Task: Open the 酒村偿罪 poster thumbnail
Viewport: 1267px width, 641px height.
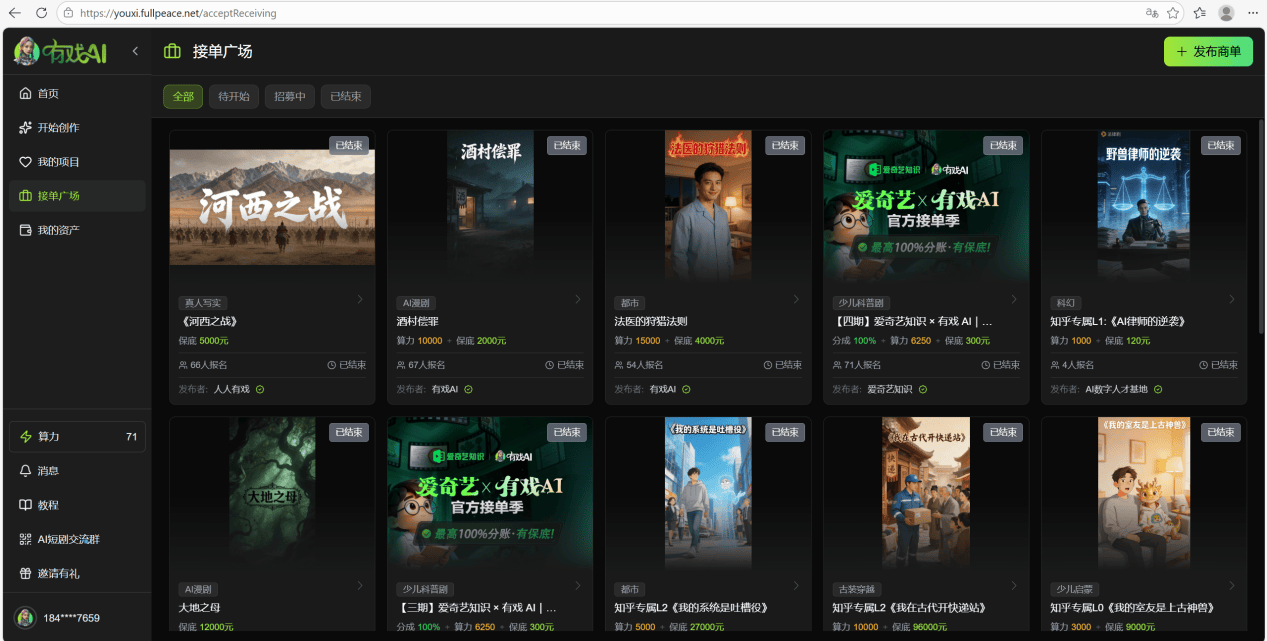Action: pos(490,198)
